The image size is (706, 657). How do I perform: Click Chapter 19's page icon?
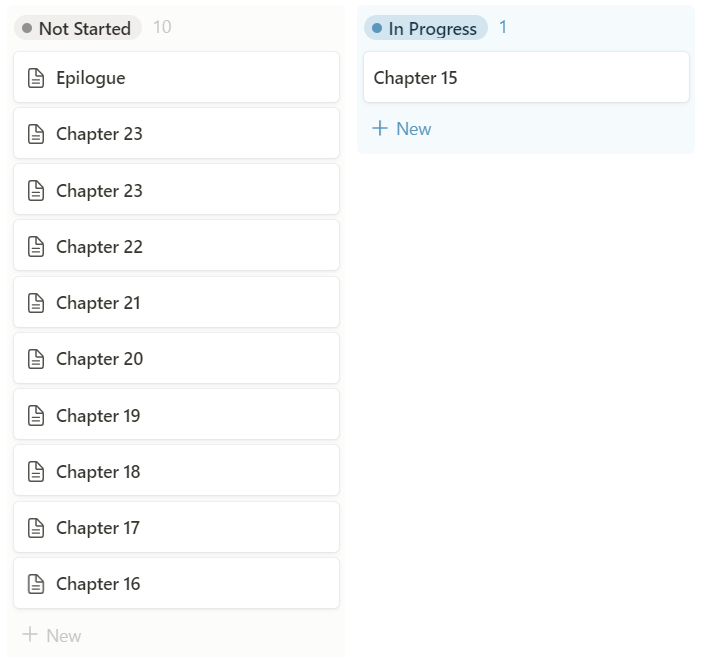pyautogui.click(x=36, y=416)
